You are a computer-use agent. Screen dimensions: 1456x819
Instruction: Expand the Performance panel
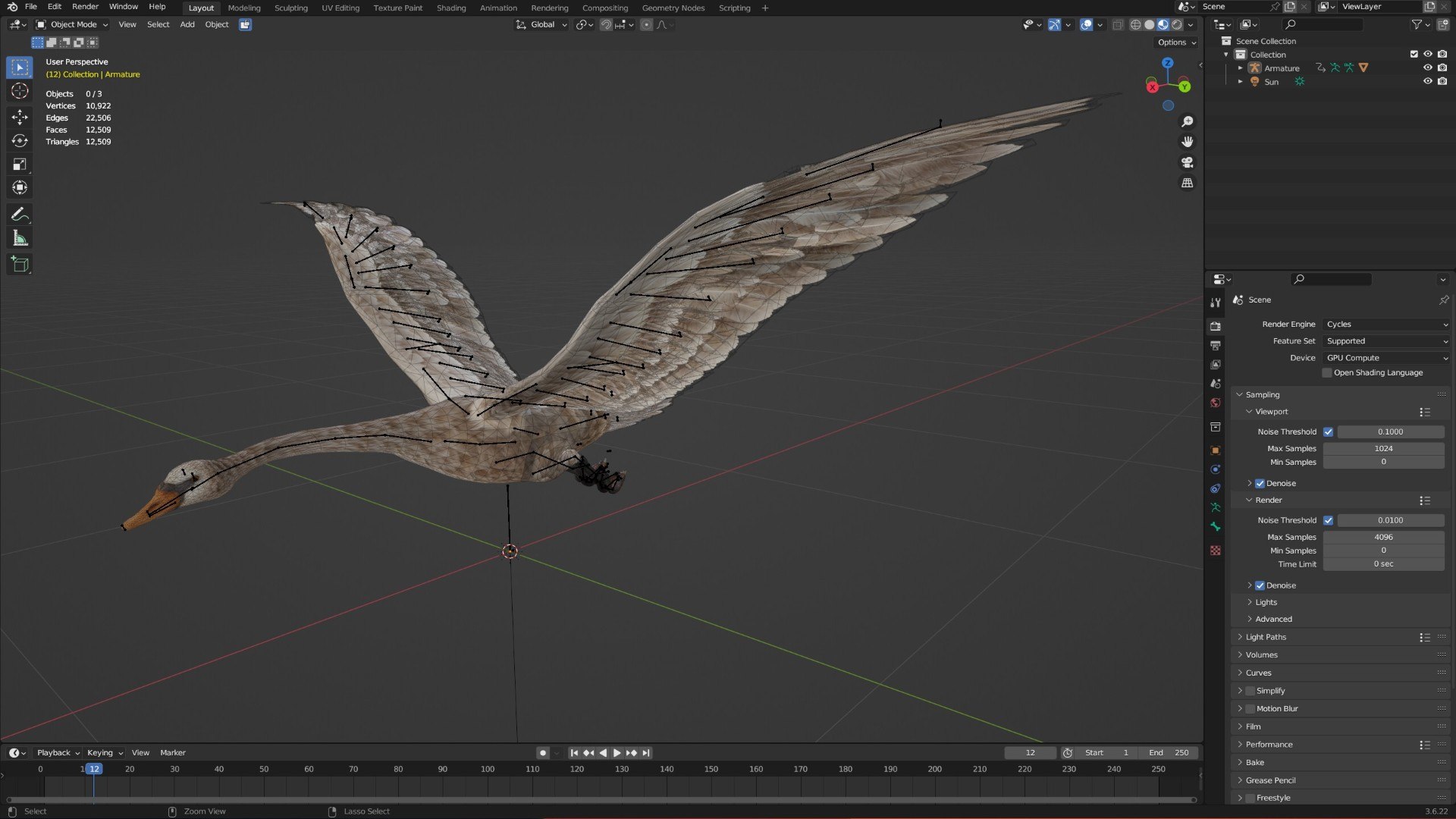[1269, 745]
